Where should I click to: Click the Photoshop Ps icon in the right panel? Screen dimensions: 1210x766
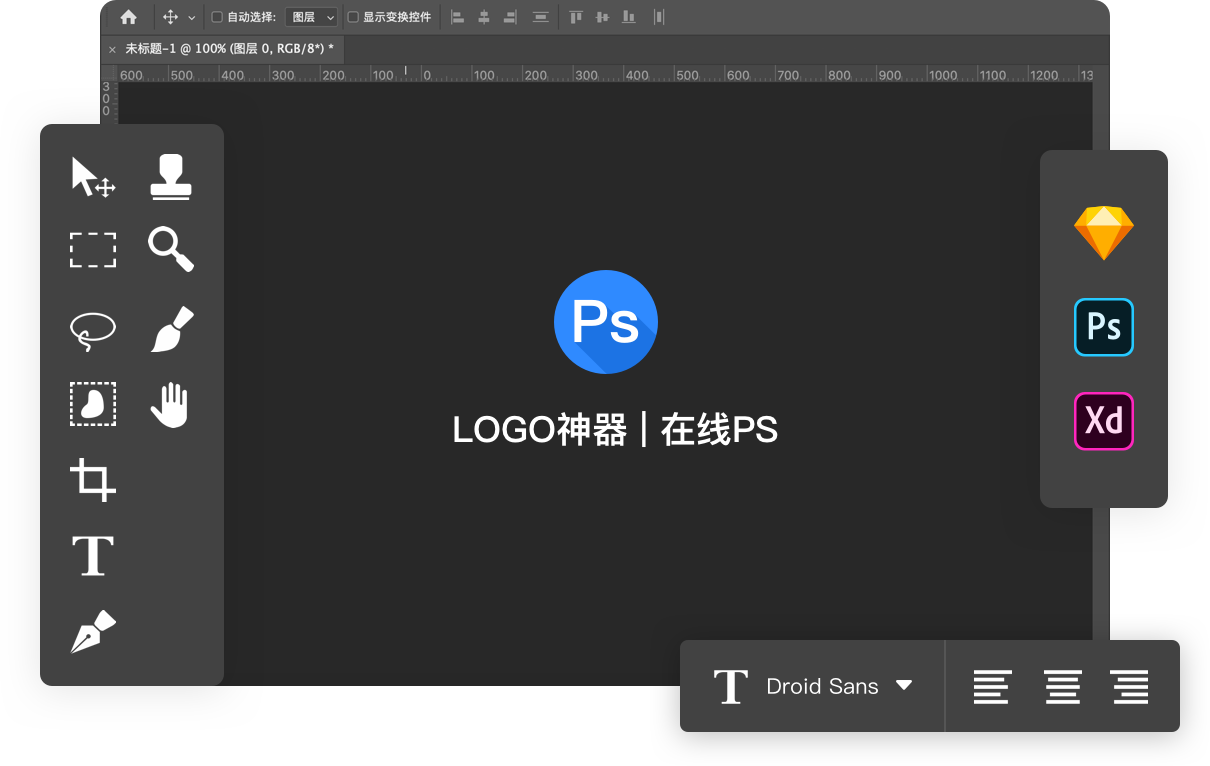1104,327
